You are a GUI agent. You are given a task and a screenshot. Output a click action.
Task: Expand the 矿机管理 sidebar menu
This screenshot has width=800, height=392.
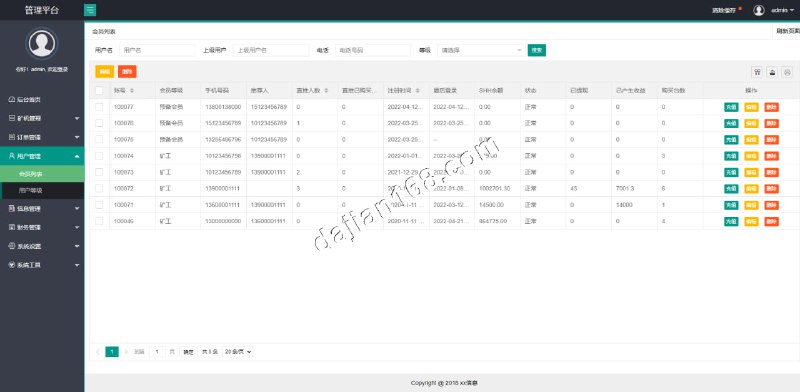click(x=42, y=118)
